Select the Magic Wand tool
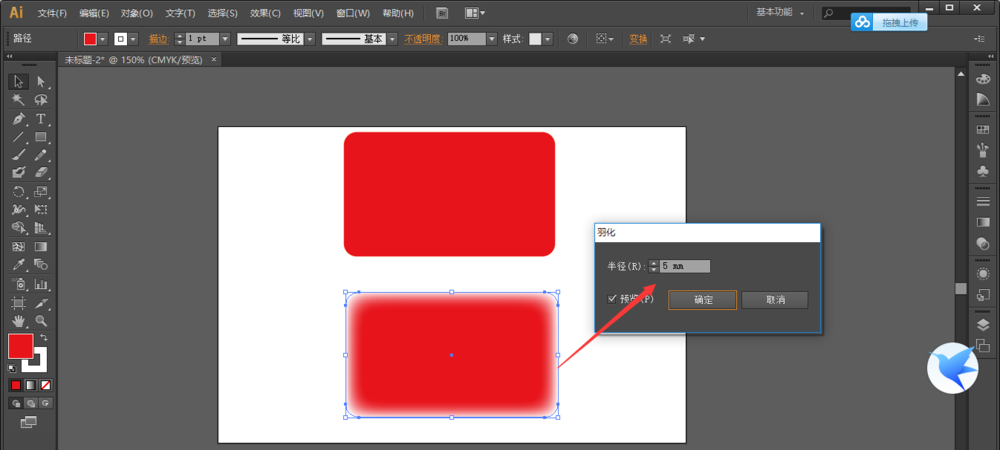This screenshot has height=450, width=1000. [x=18, y=100]
